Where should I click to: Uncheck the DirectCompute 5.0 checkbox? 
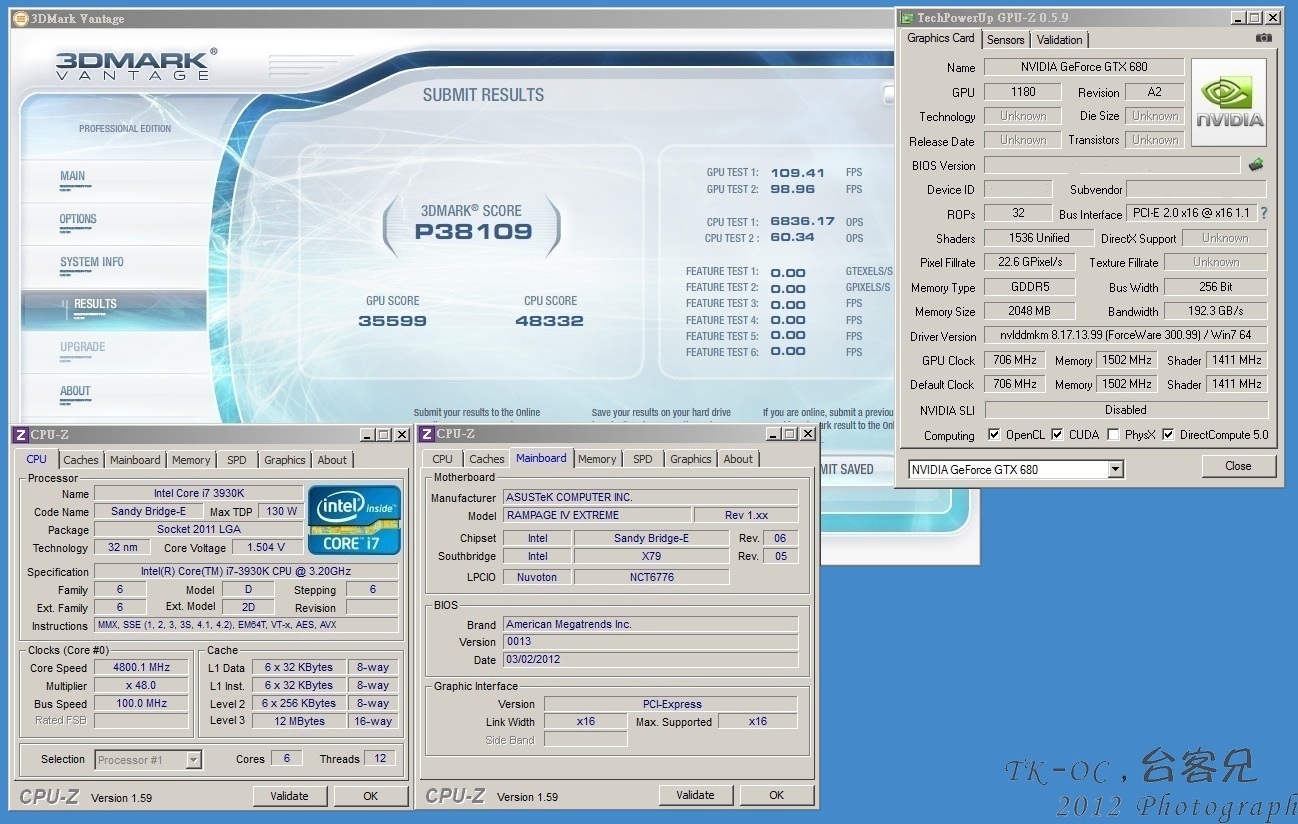click(1168, 435)
